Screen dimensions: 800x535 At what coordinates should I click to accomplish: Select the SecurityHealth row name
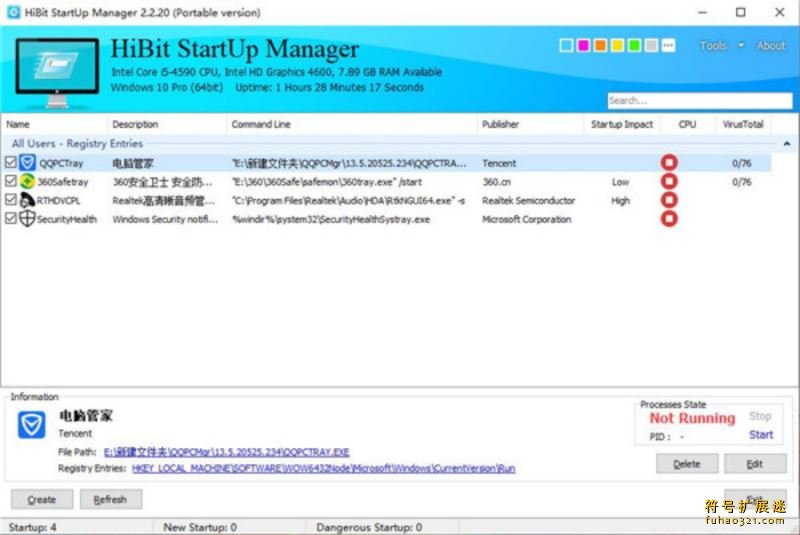66,219
